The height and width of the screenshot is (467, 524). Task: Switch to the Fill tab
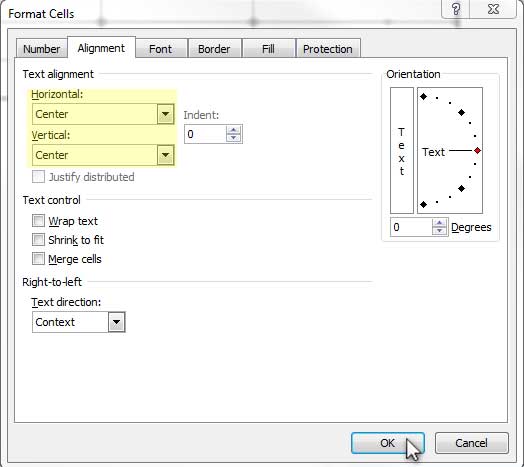[x=268, y=49]
